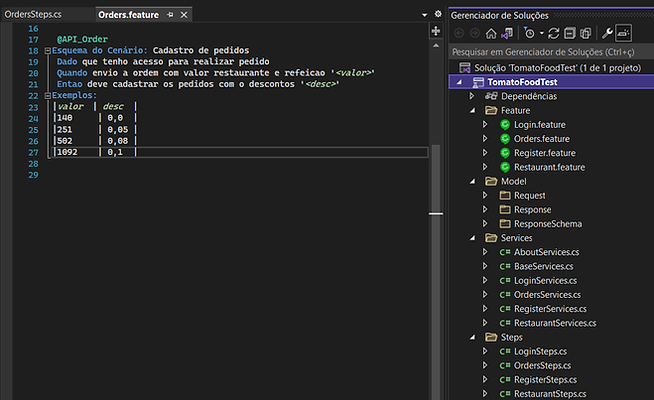
Task: Click the show all files icon
Action: tap(586, 33)
